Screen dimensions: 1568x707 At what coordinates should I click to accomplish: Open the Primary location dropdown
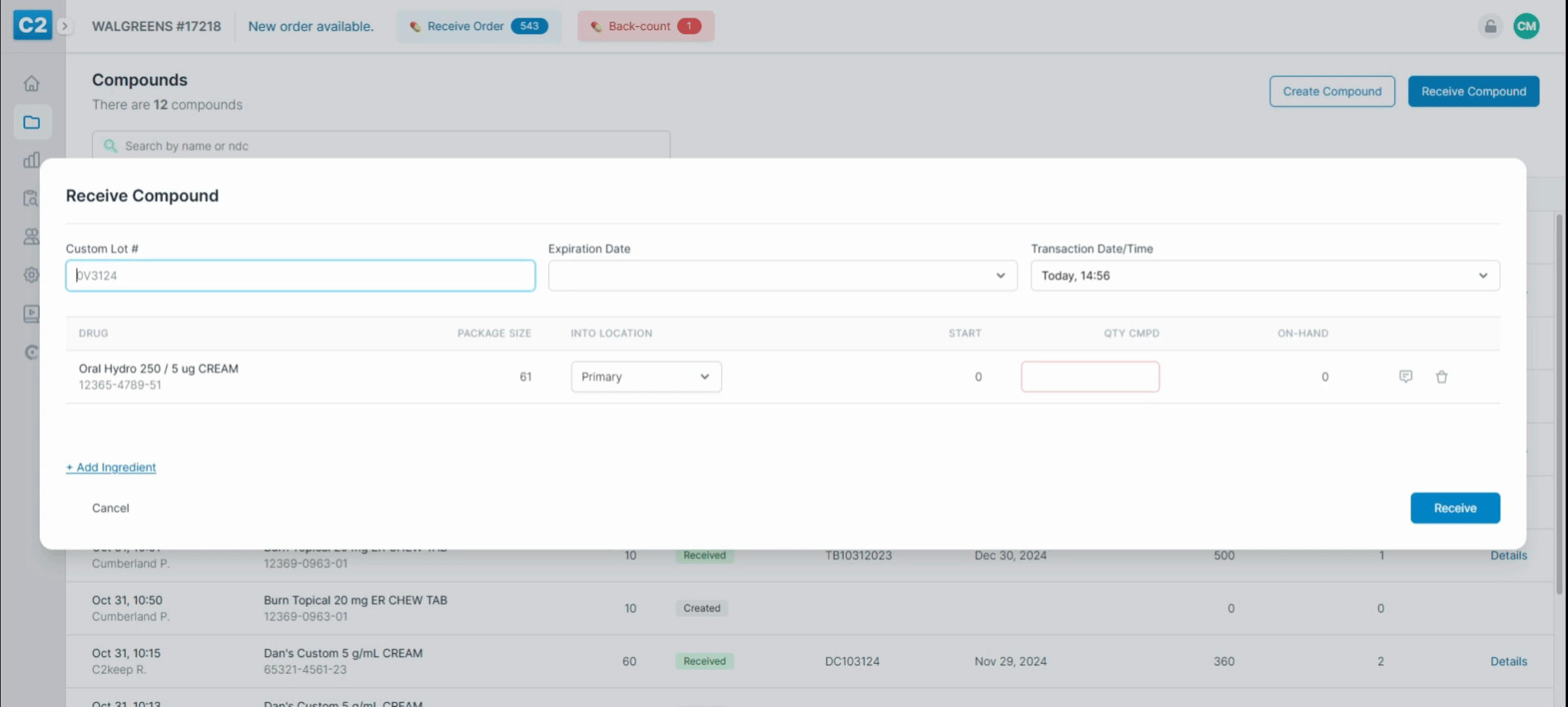(646, 377)
